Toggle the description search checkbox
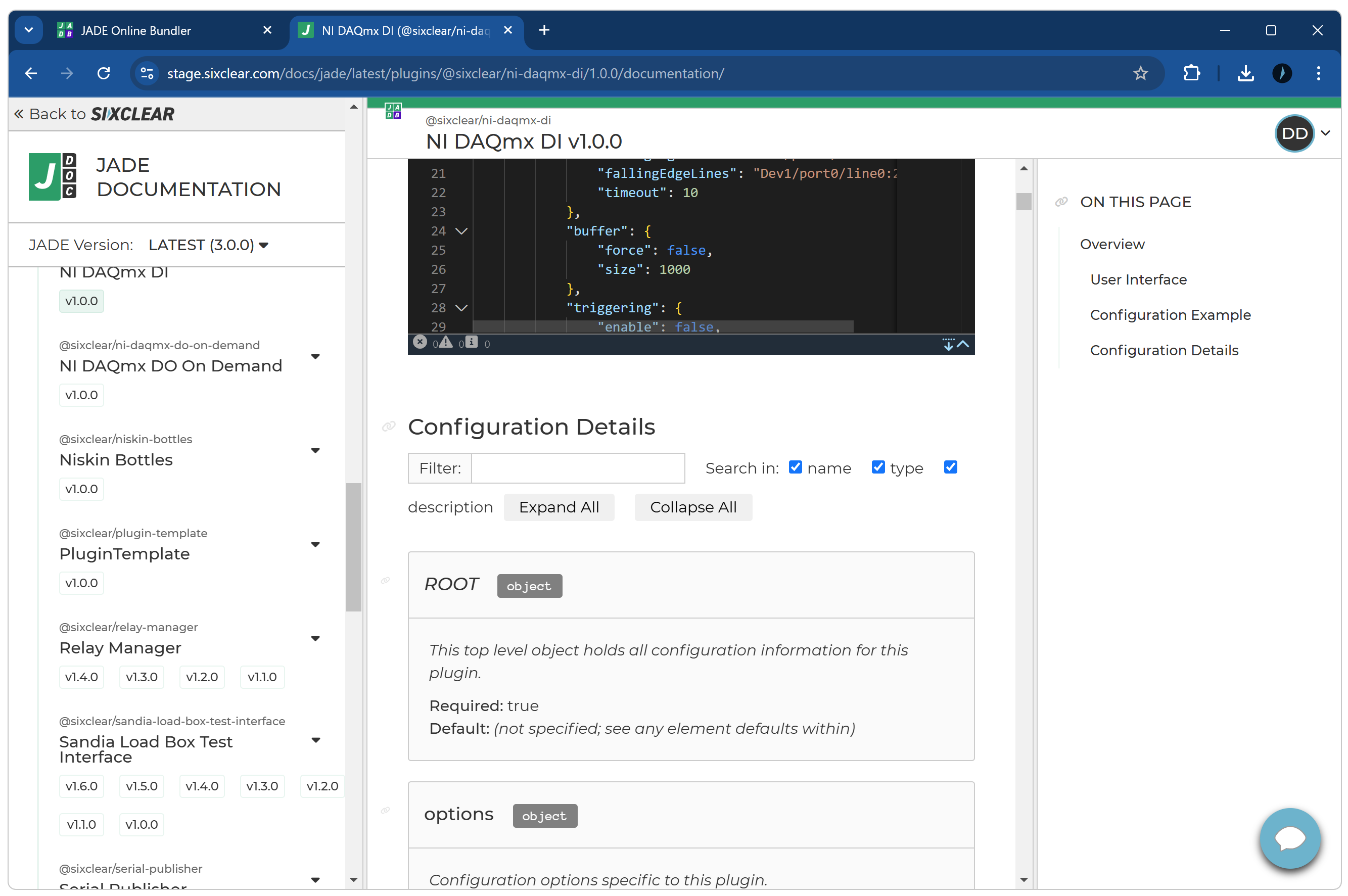The image size is (1348, 896). pyautogui.click(x=951, y=467)
